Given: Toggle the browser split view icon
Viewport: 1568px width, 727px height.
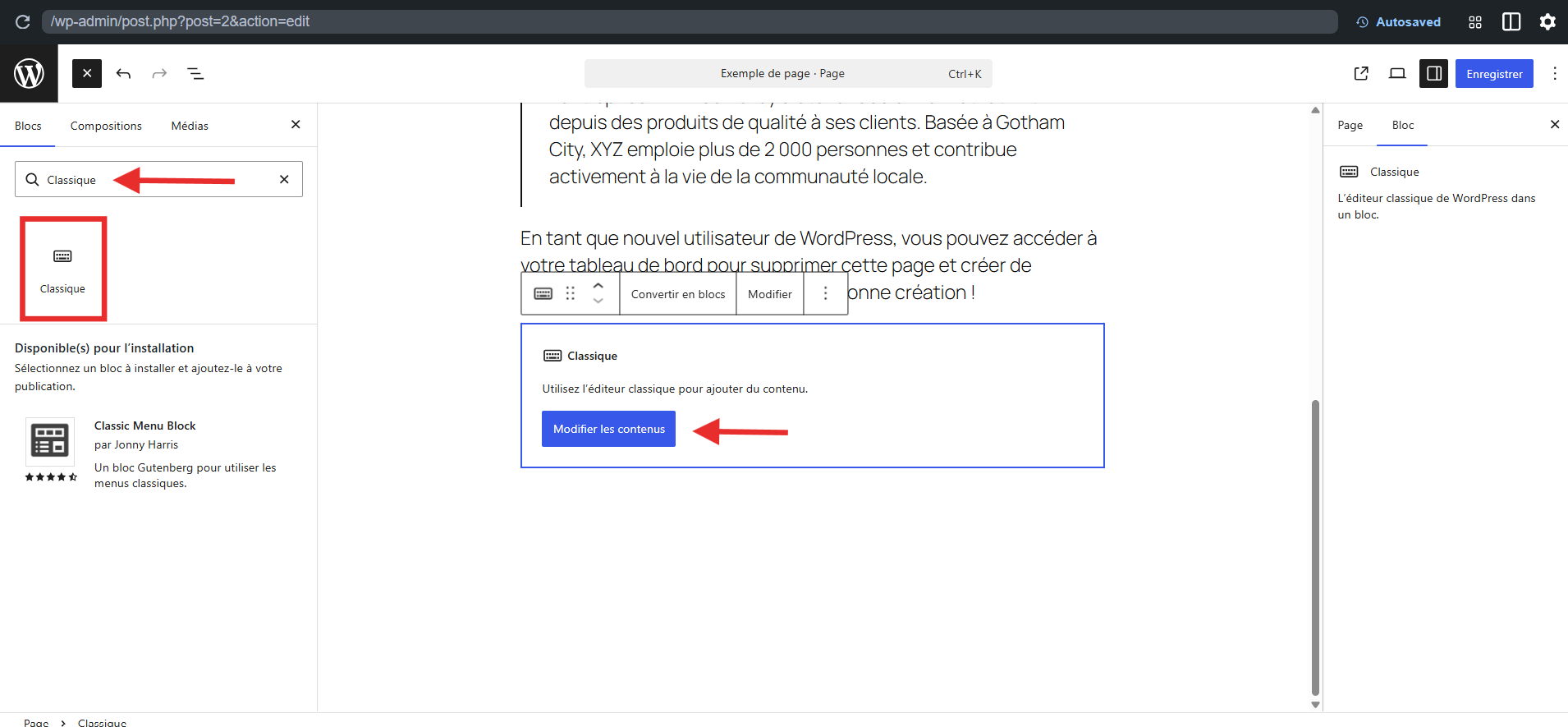Looking at the screenshot, I should click(x=1511, y=22).
